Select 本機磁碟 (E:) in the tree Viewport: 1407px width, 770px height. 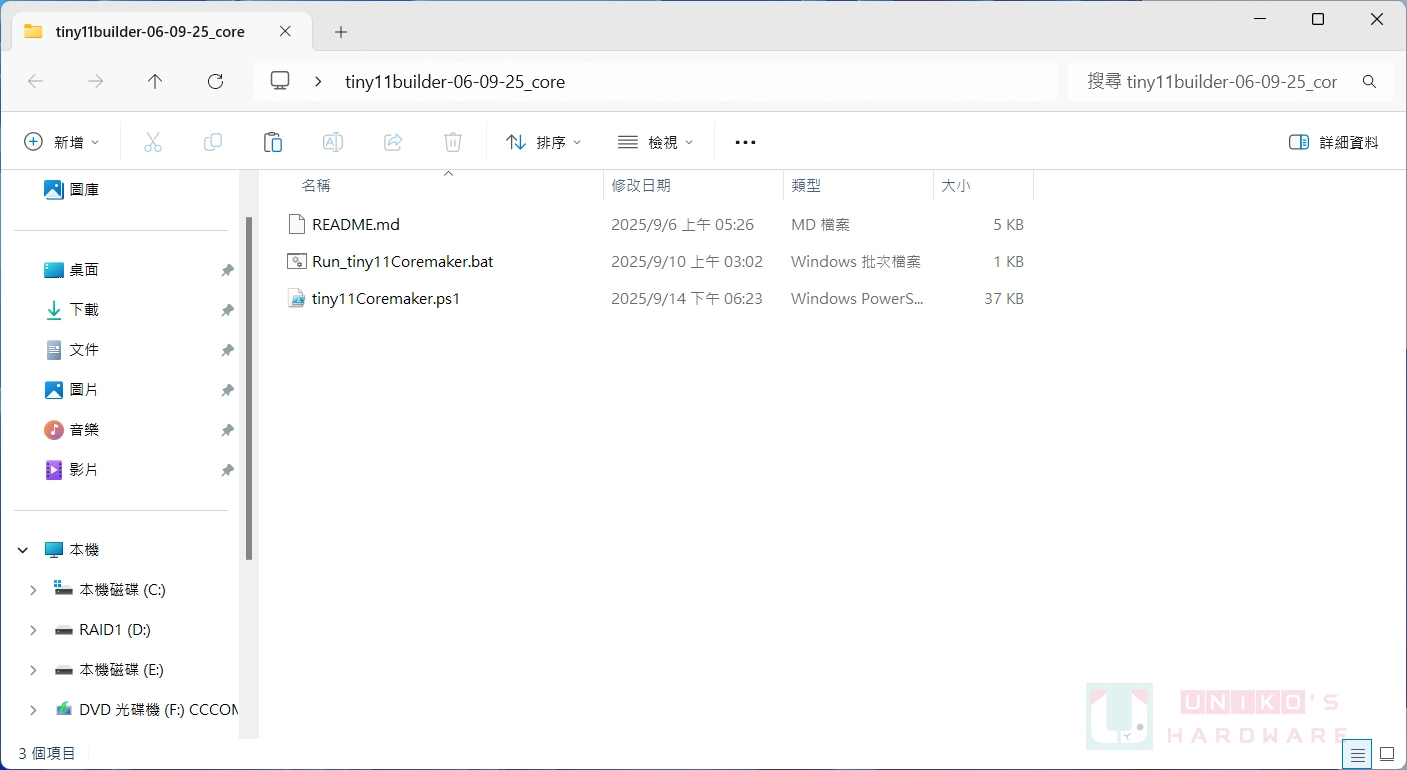point(122,670)
